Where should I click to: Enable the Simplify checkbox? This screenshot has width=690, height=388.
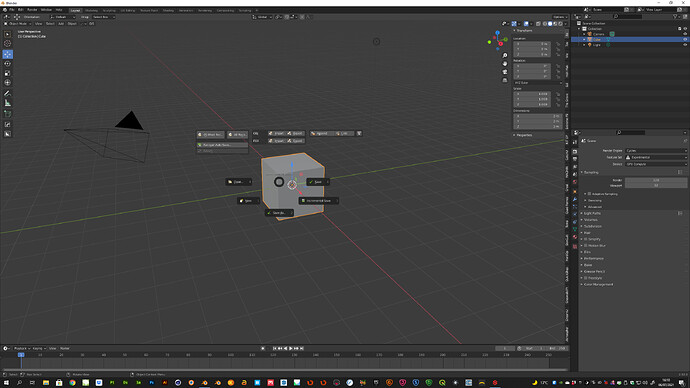click(x=586, y=239)
